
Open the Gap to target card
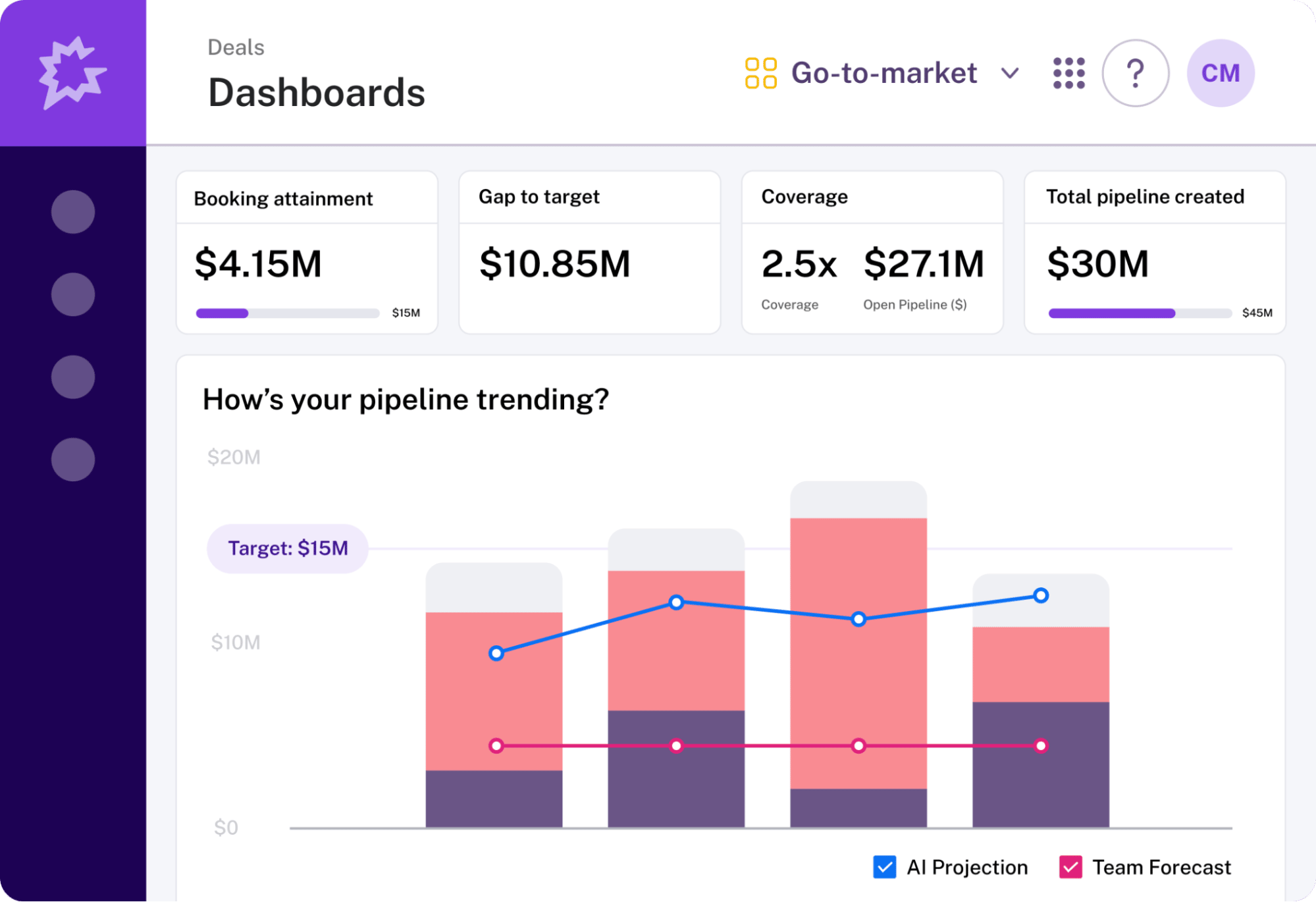click(589, 252)
